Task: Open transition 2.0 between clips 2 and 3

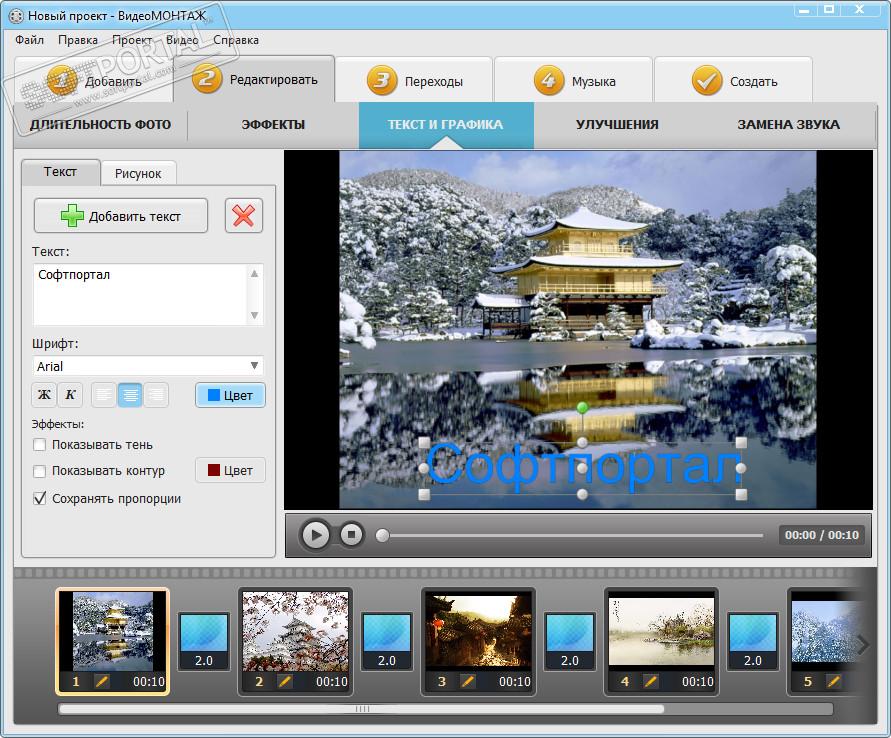Action: [387, 641]
